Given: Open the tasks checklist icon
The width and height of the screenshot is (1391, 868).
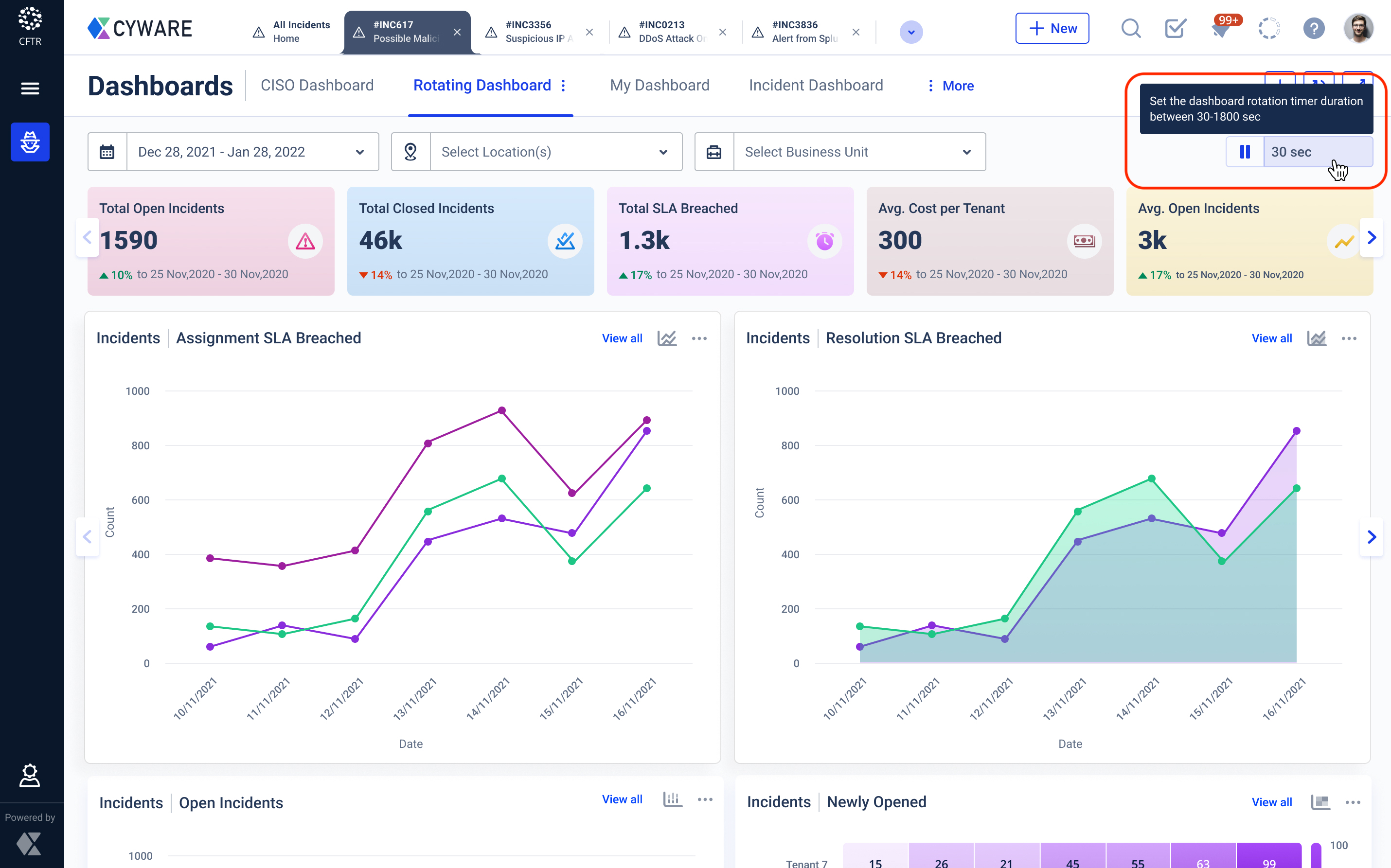Looking at the screenshot, I should (x=1175, y=28).
